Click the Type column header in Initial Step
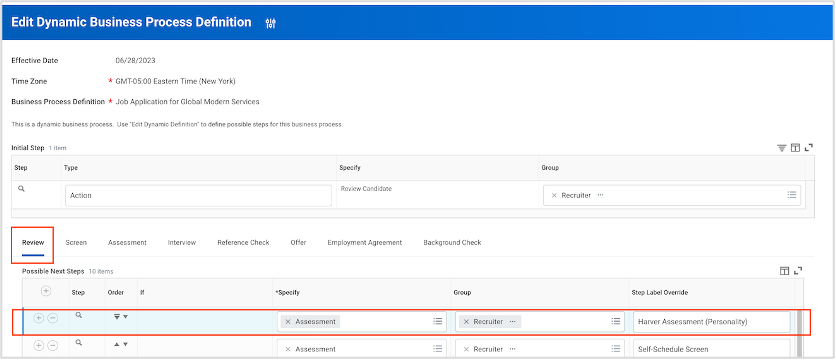 click(70, 167)
